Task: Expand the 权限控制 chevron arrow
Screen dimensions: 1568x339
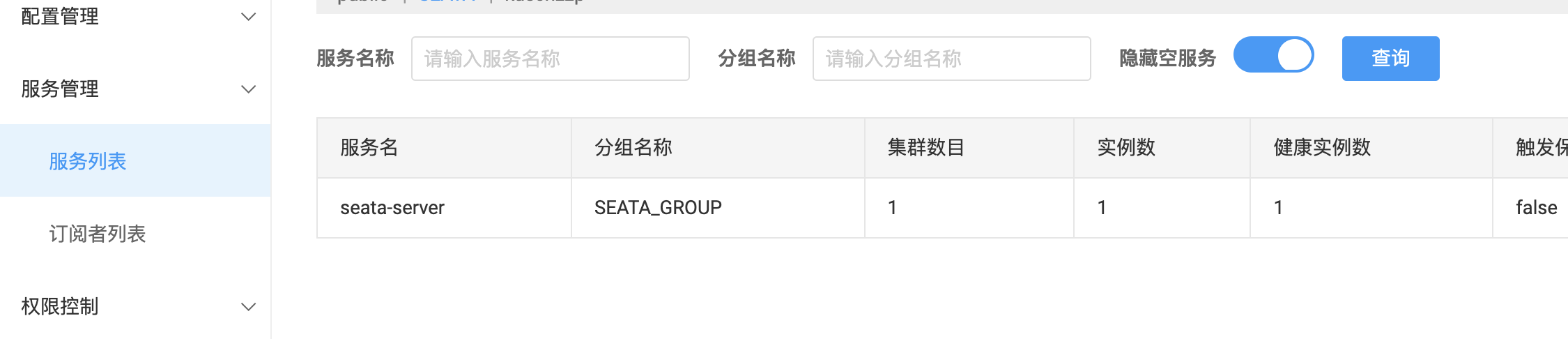Action: pos(248,306)
